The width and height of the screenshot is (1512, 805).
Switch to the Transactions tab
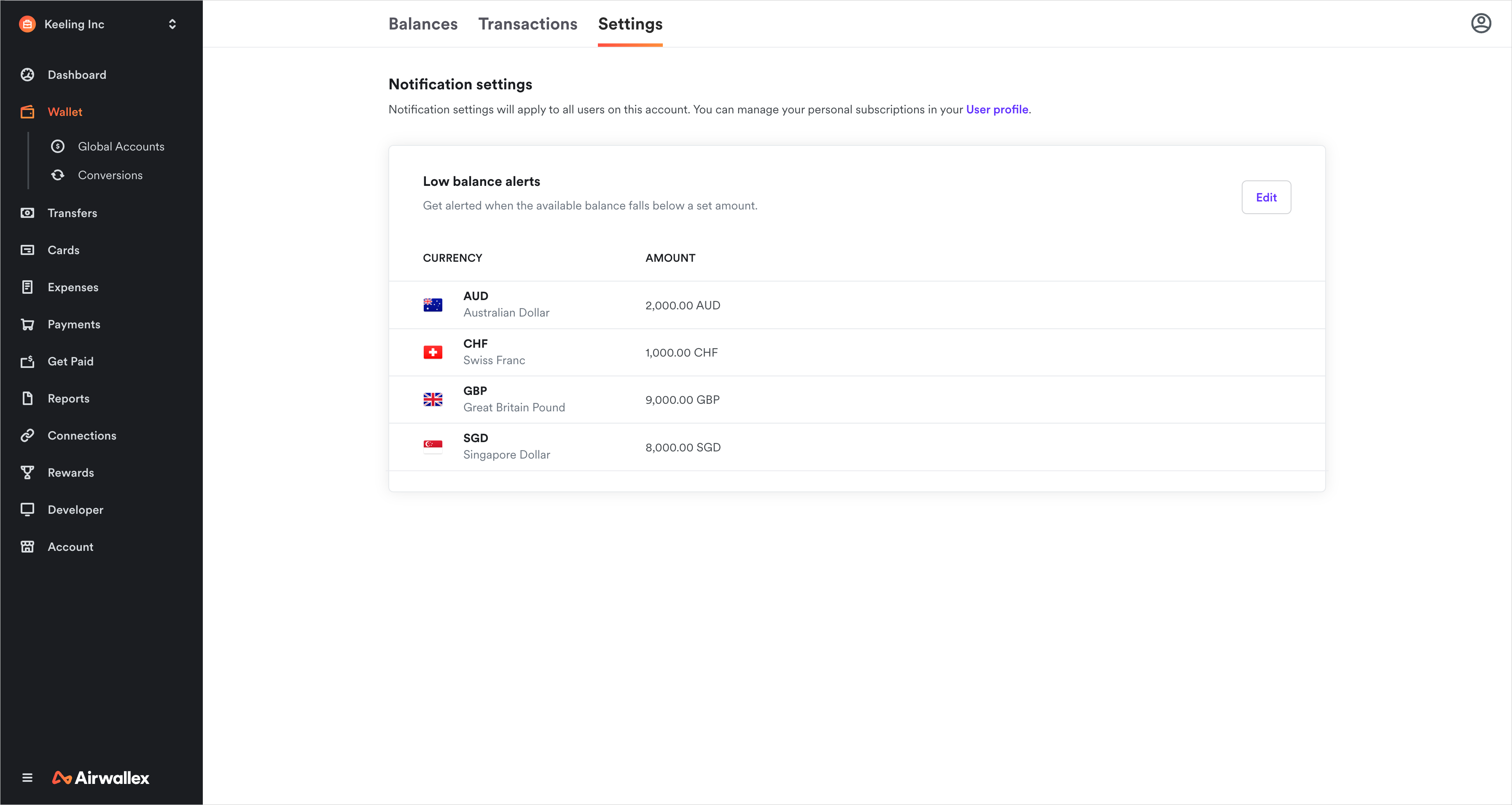tap(527, 24)
